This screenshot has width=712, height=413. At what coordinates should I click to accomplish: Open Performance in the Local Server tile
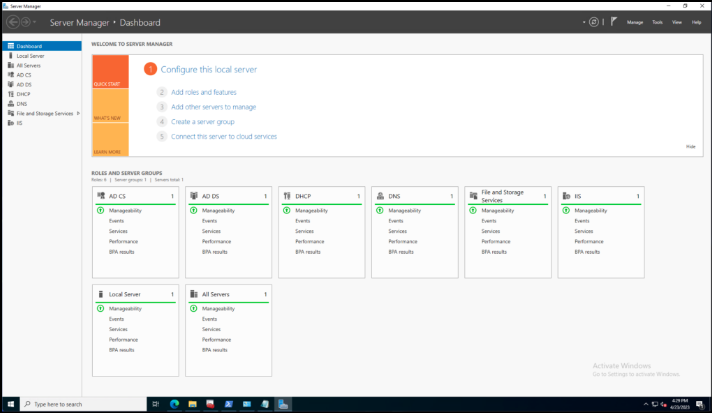point(123,339)
